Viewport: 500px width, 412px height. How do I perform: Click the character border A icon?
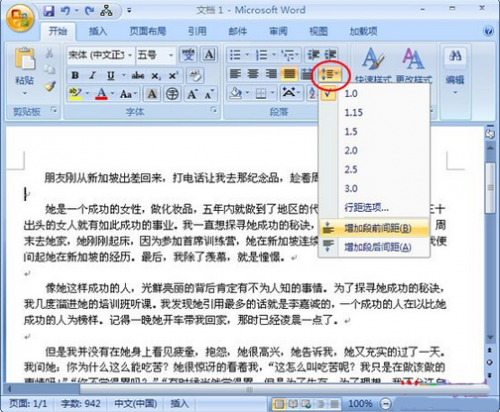209,55
